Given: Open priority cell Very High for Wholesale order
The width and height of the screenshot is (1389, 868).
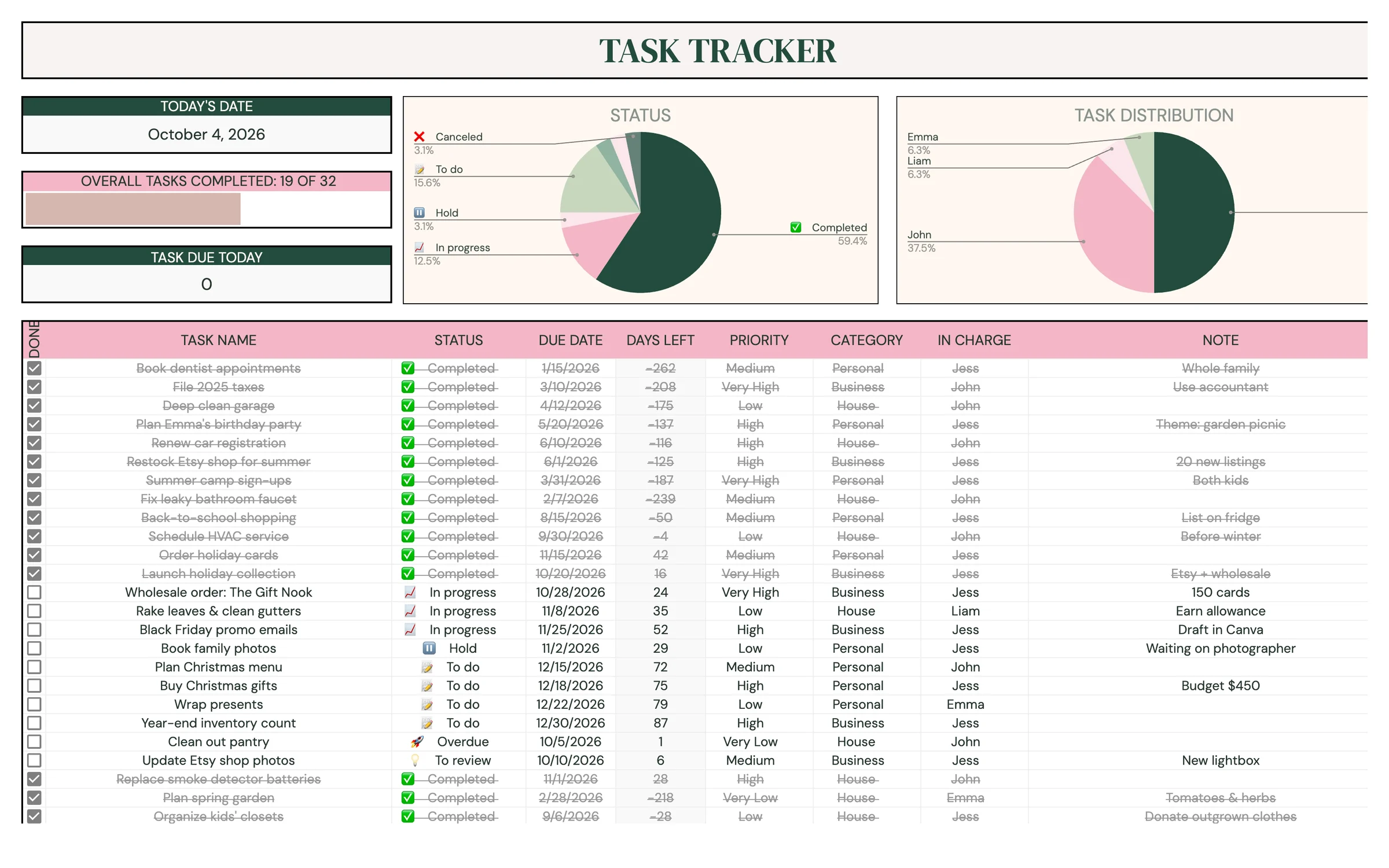Looking at the screenshot, I should 759,592.
